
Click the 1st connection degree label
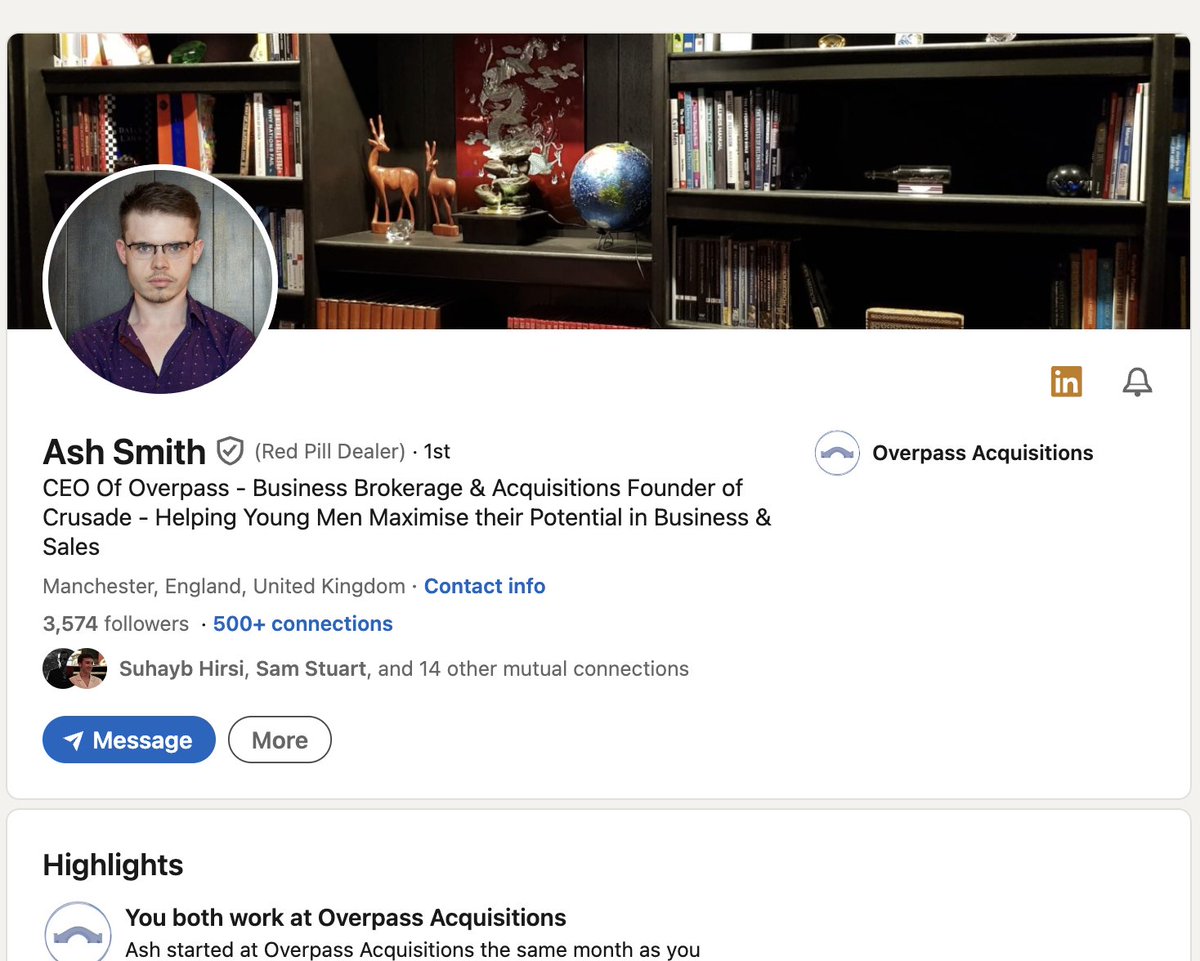click(438, 452)
